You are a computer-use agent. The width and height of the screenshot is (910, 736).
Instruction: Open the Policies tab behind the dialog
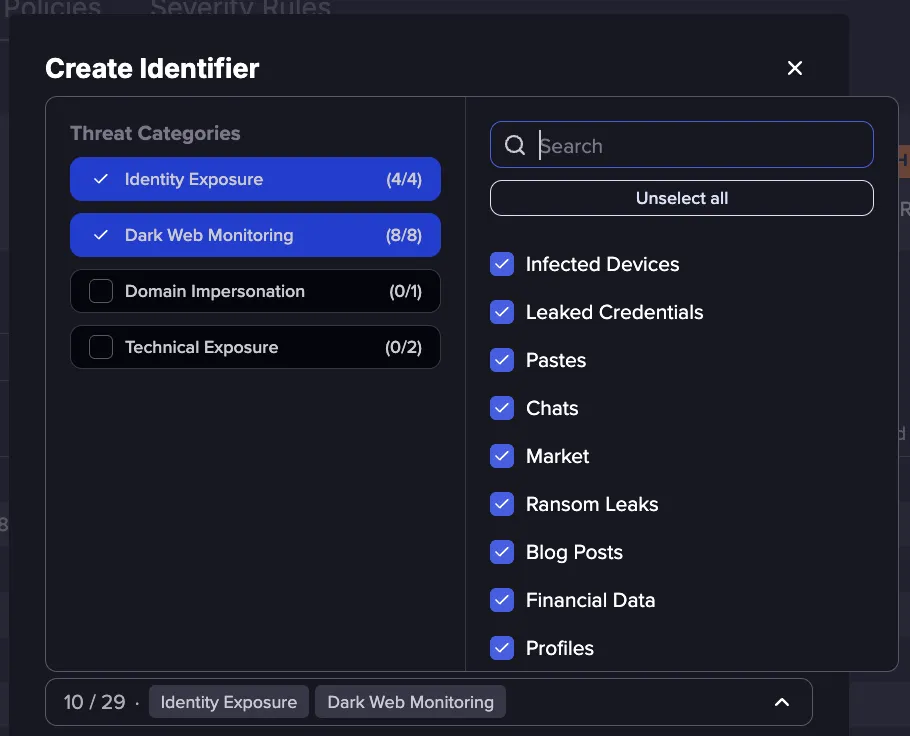(53, 8)
